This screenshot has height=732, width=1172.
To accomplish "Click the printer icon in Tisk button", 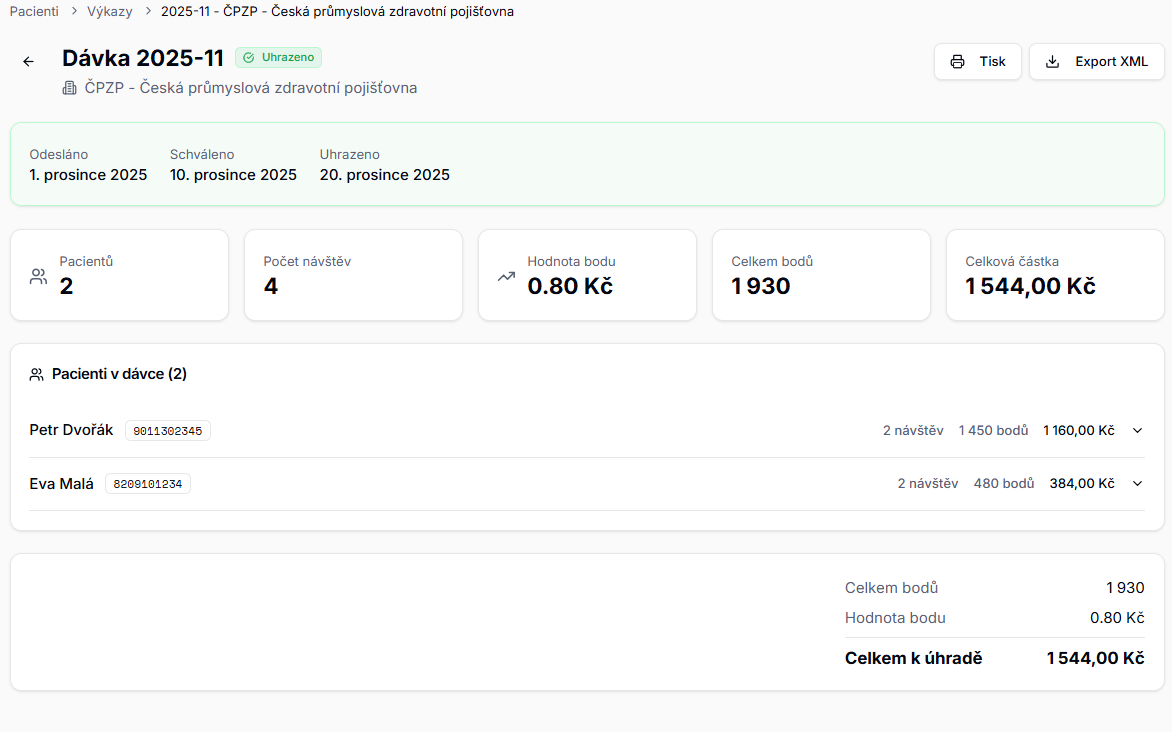I will (x=957, y=62).
